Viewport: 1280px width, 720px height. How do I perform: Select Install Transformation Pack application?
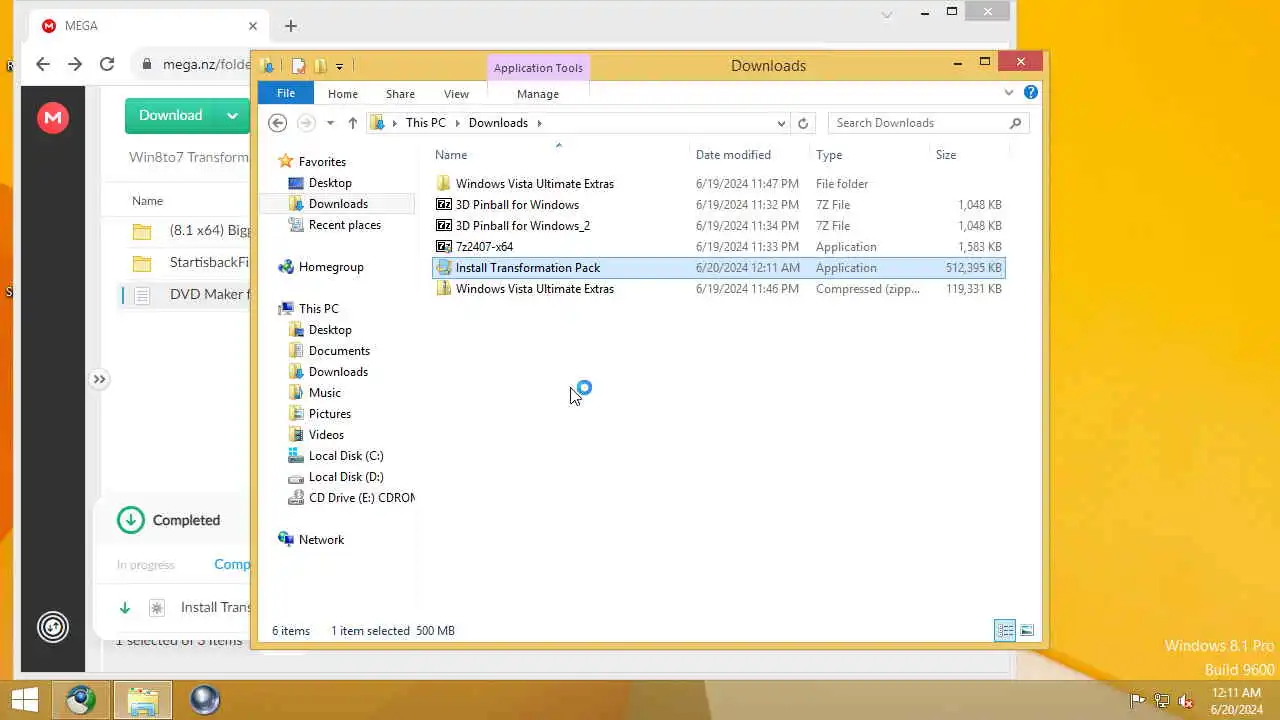point(718,268)
